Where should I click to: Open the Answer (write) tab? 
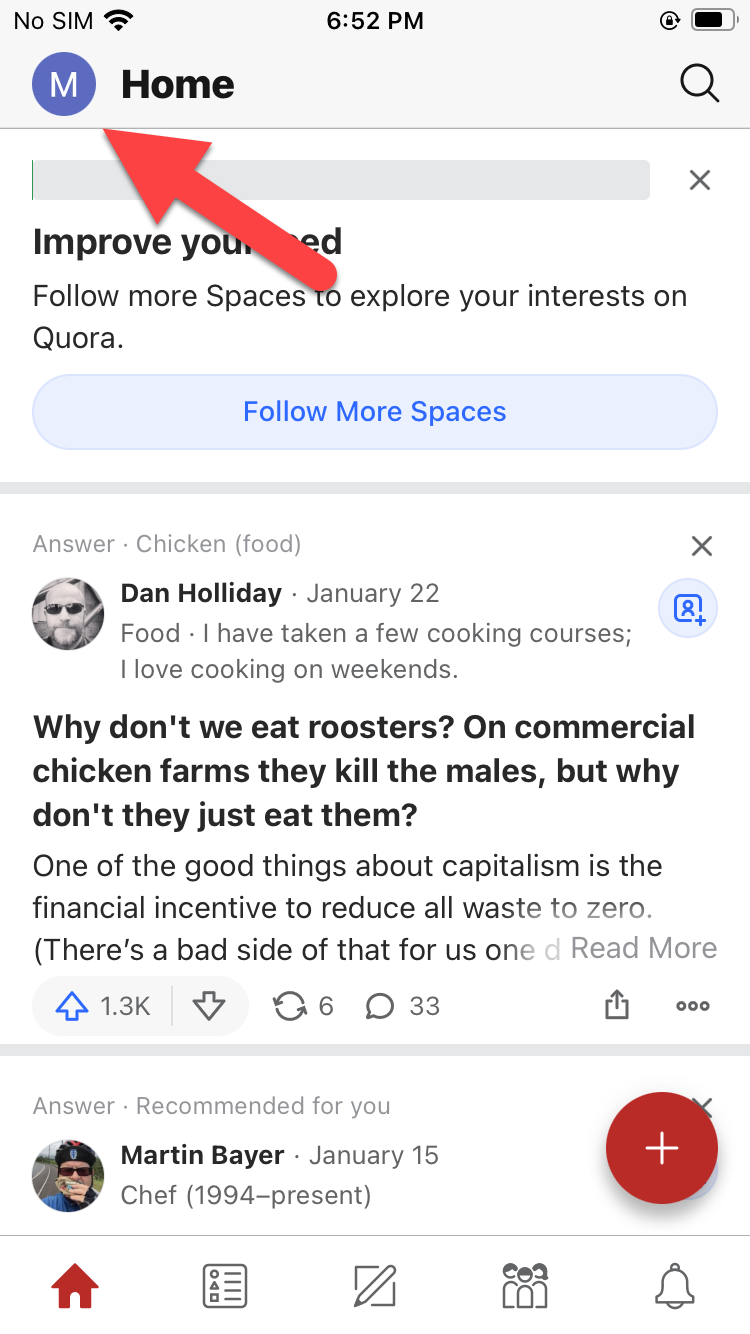tap(375, 1285)
